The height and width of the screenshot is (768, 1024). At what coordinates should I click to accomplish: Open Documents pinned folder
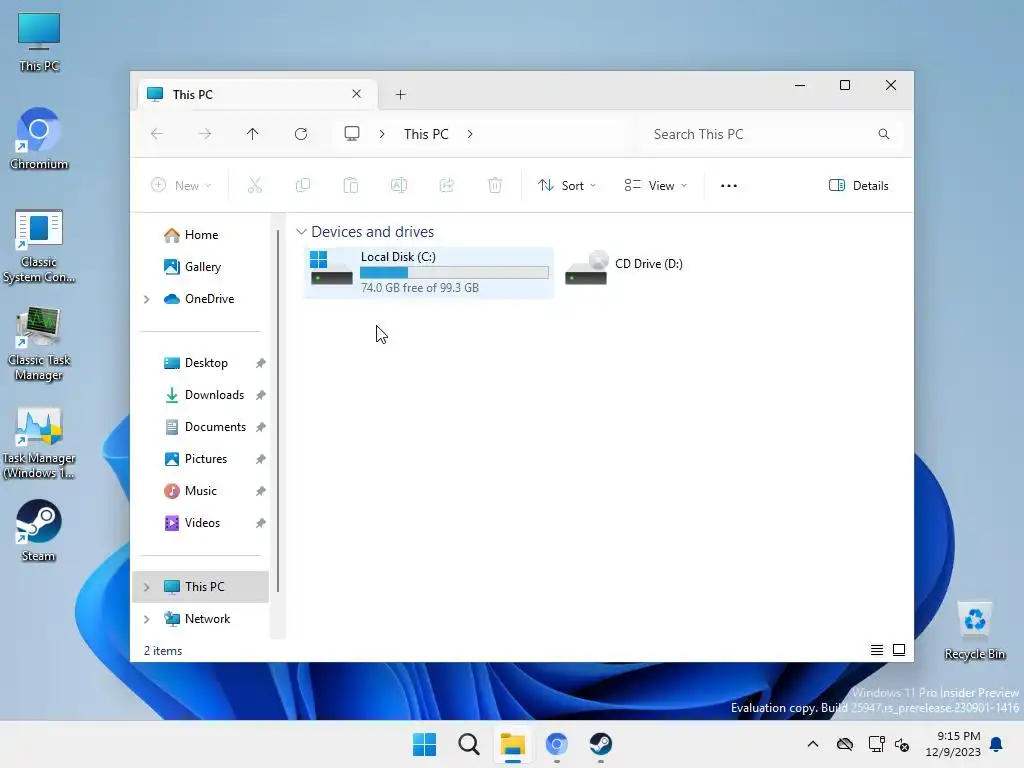tap(200, 426)
